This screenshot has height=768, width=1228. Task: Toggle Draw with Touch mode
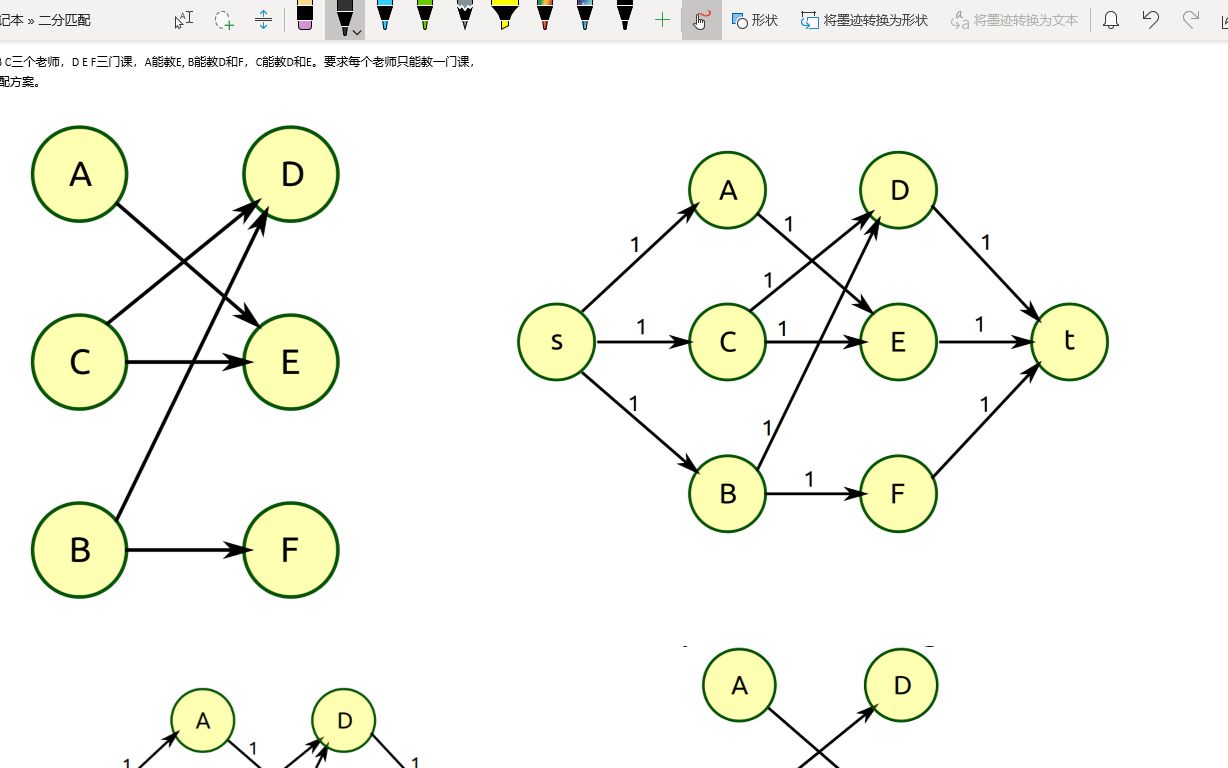[701, 20]
